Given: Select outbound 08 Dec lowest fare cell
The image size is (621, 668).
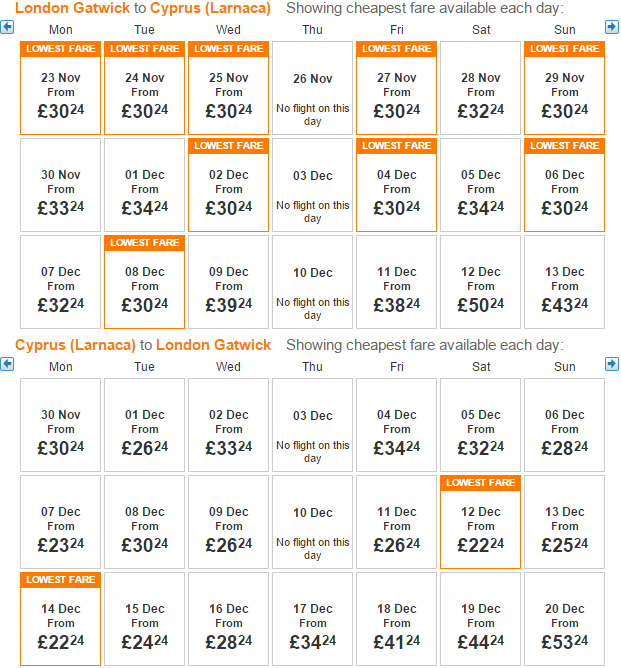Looking at the screenshot, I should coord(144,282).
